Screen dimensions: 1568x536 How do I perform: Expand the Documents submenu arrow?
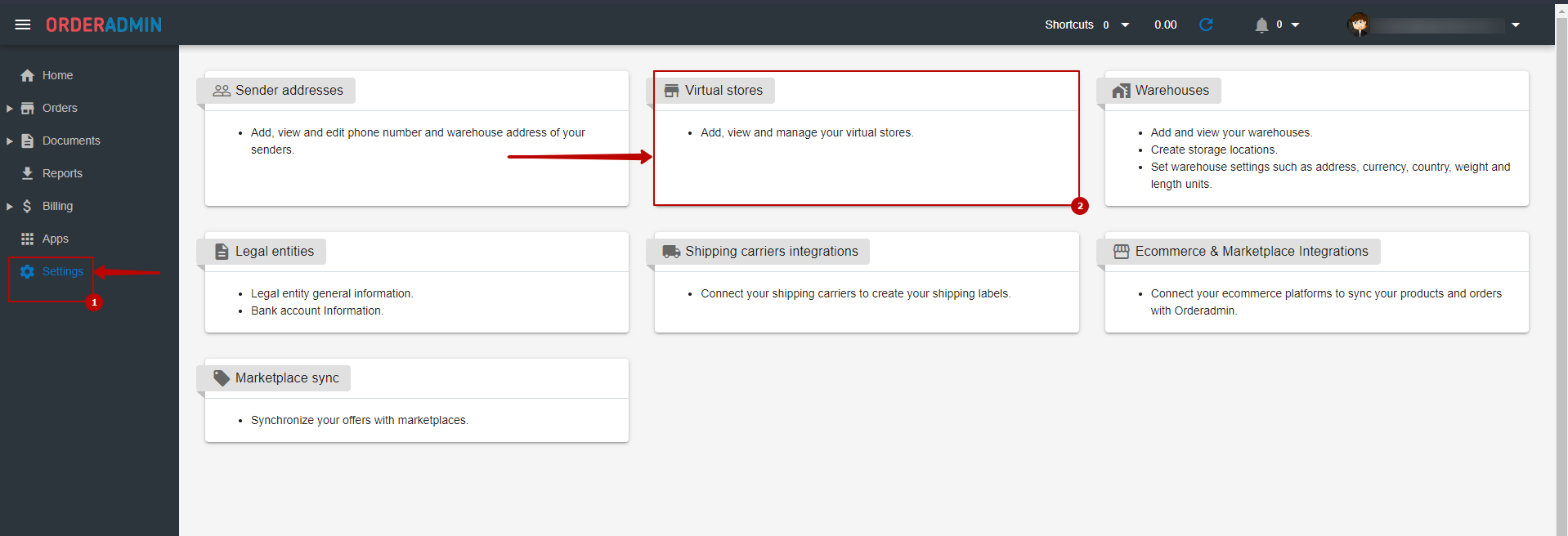click(10, 141)
